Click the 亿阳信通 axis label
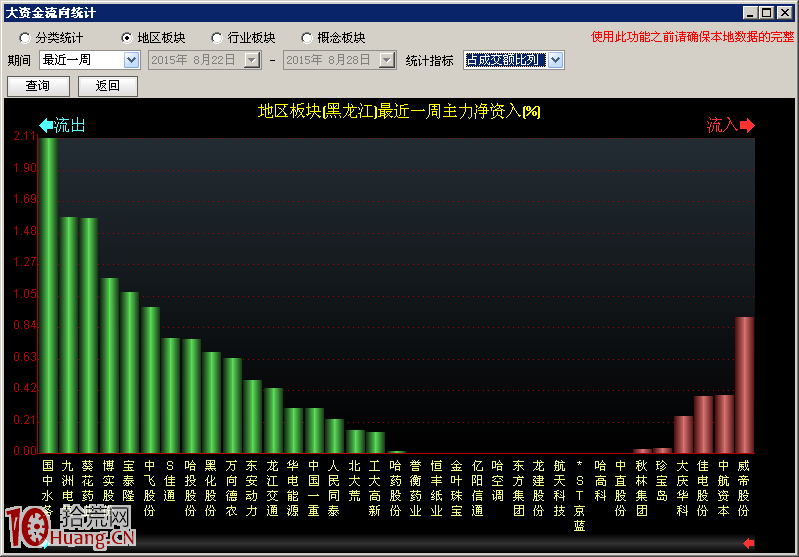 (x=477, y=488)
